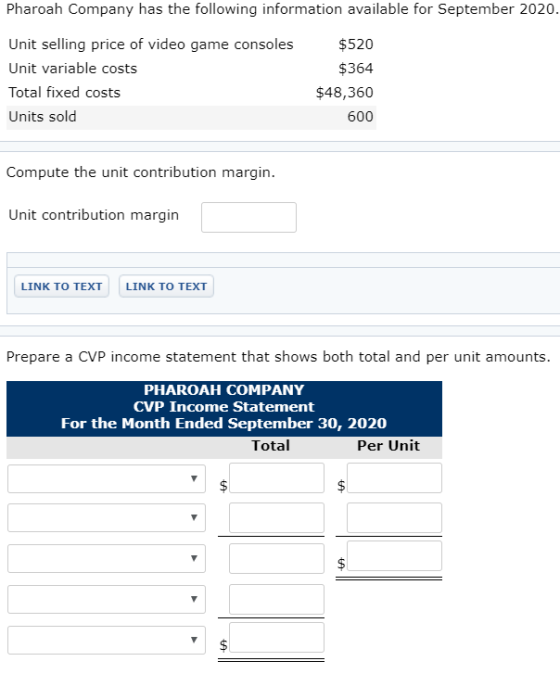Select the first-row Total amount field
The height and width of the screenshot is (674, 560).
[276, 478]
